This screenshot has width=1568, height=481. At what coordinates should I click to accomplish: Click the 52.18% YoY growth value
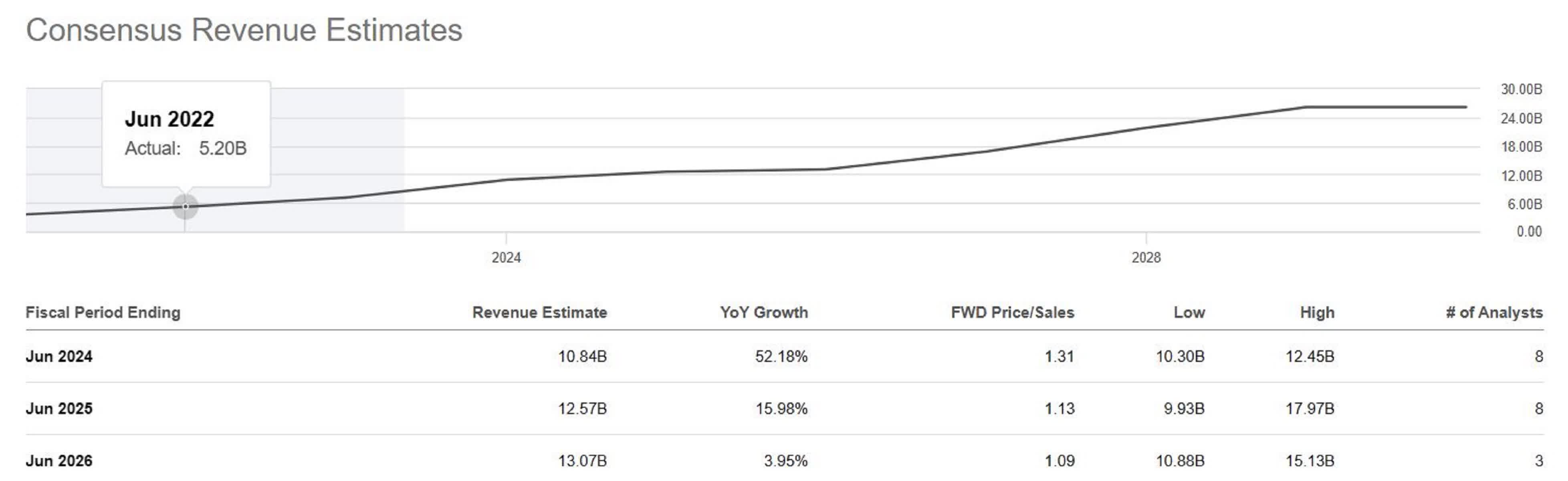click(781, 356)
